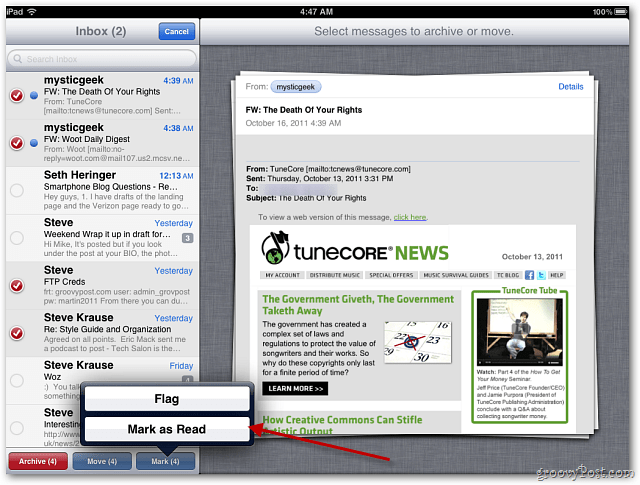Expand sender Details in message header

571,87
